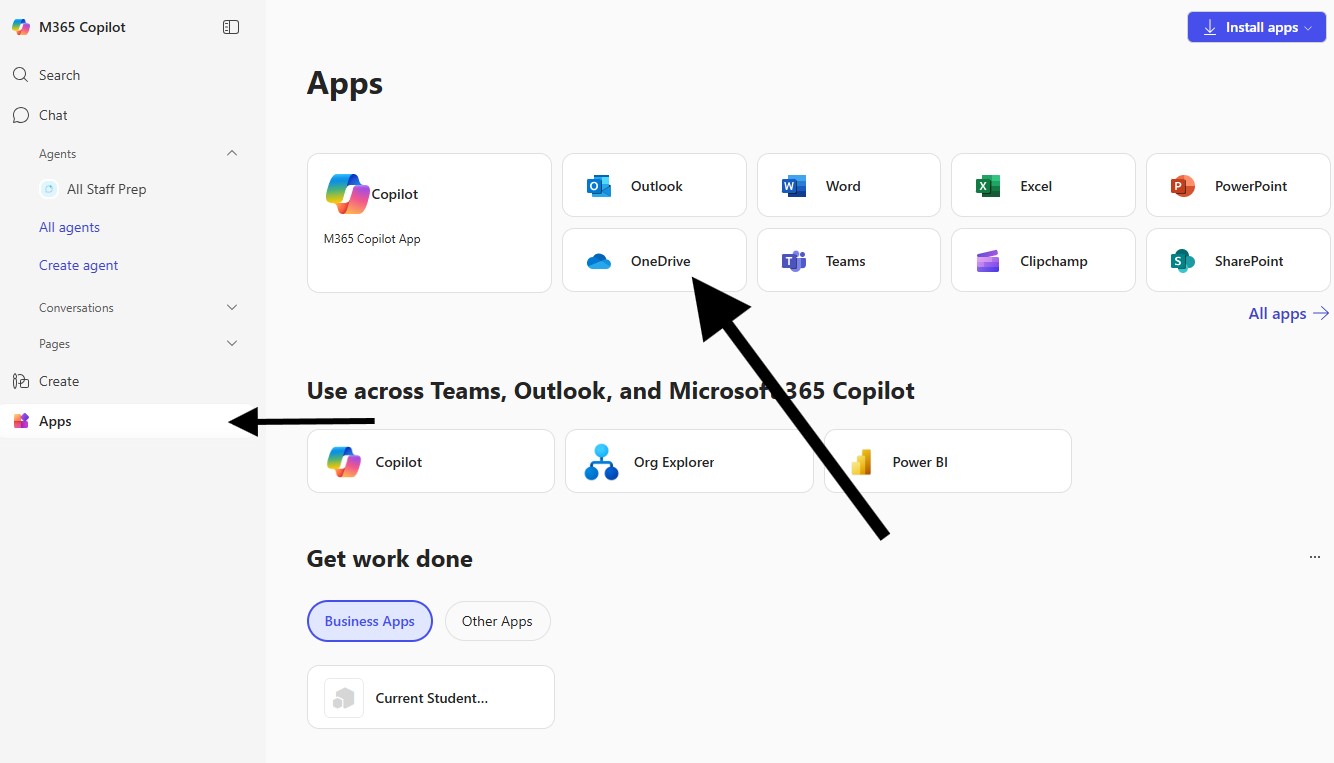Open the Org Explorer app
The height and width of the screenshot is (763, 1334).
tap(688, 462)
